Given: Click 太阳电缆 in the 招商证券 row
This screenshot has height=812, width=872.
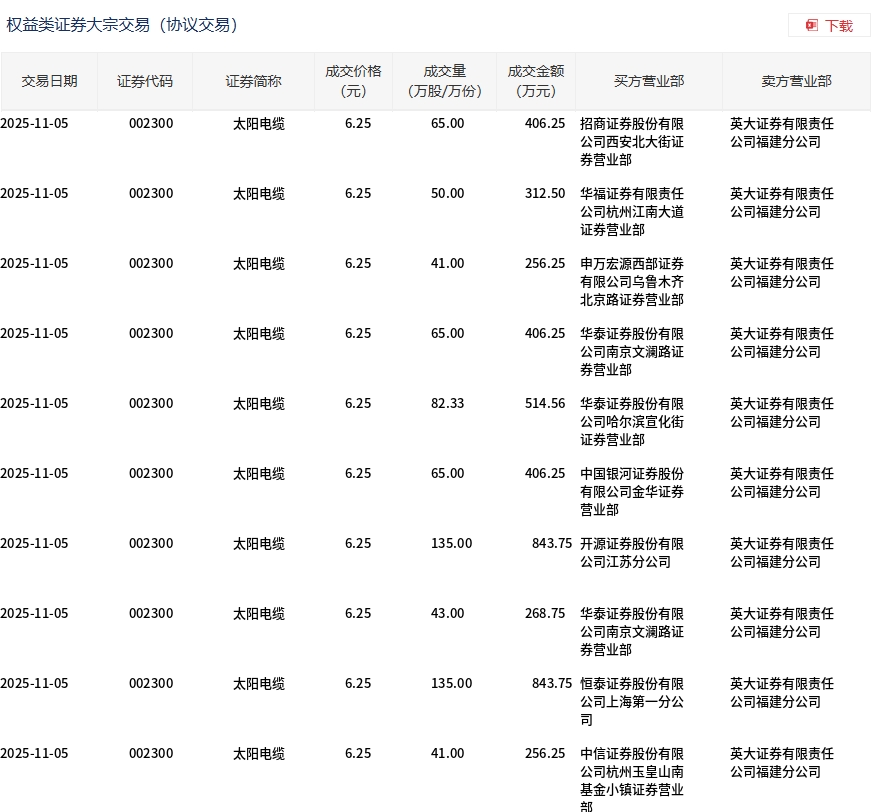Looking at the screenshot, I should click(259, 123).
